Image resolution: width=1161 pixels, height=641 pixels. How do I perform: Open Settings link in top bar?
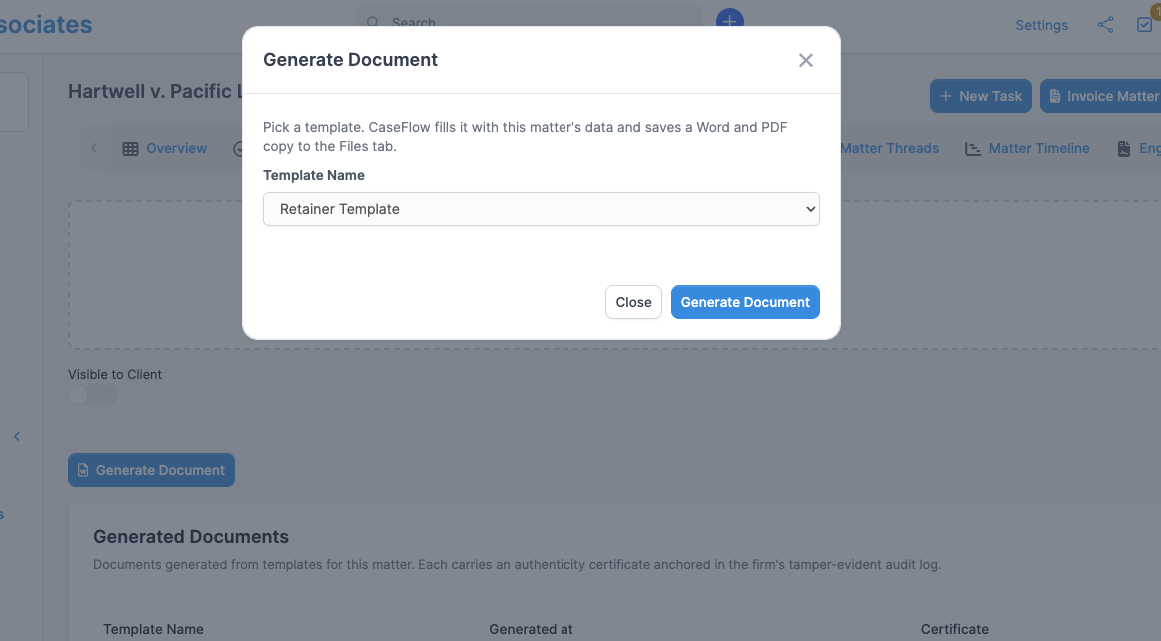[1041, 25]
